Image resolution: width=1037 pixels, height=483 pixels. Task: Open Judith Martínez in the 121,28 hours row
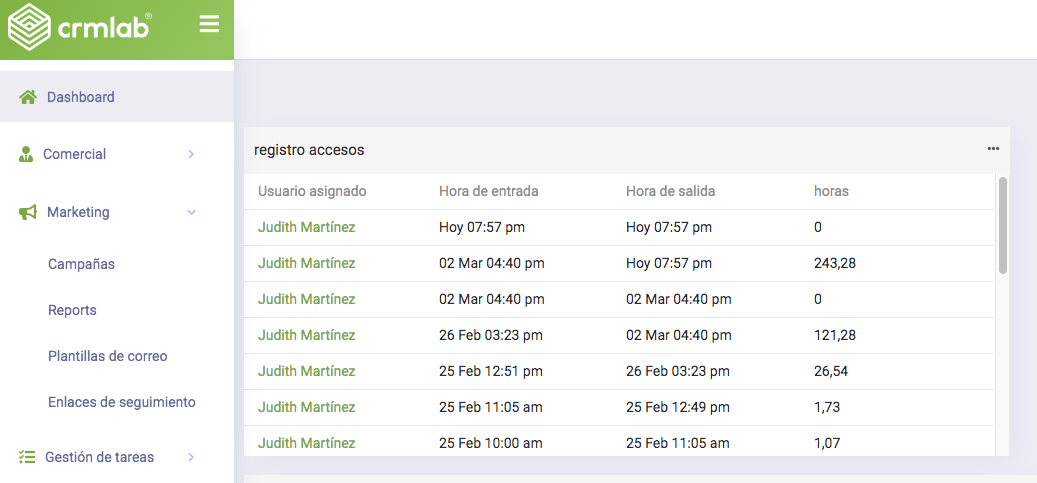(x=306, y=335)
